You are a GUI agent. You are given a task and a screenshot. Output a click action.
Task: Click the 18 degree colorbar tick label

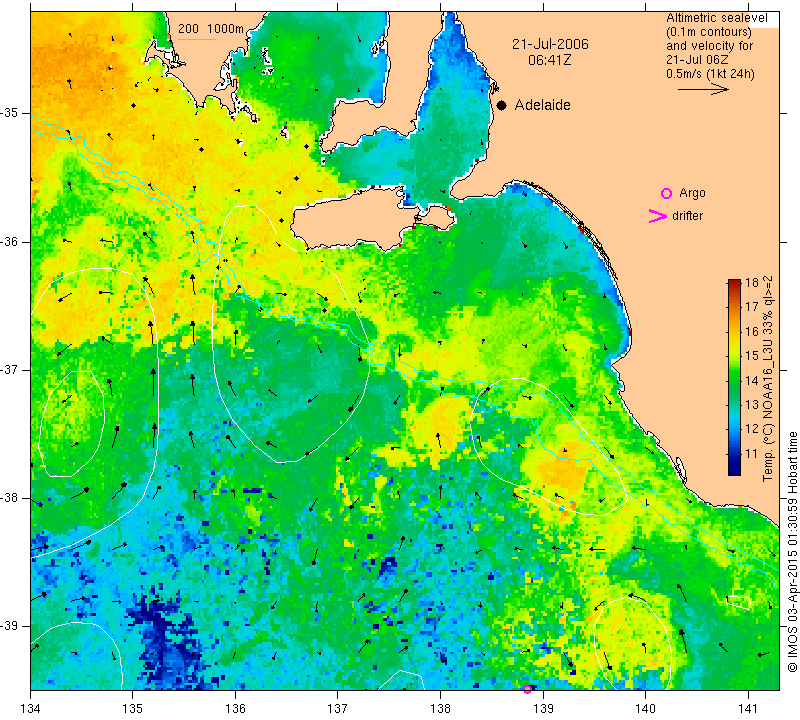point(752,283)
